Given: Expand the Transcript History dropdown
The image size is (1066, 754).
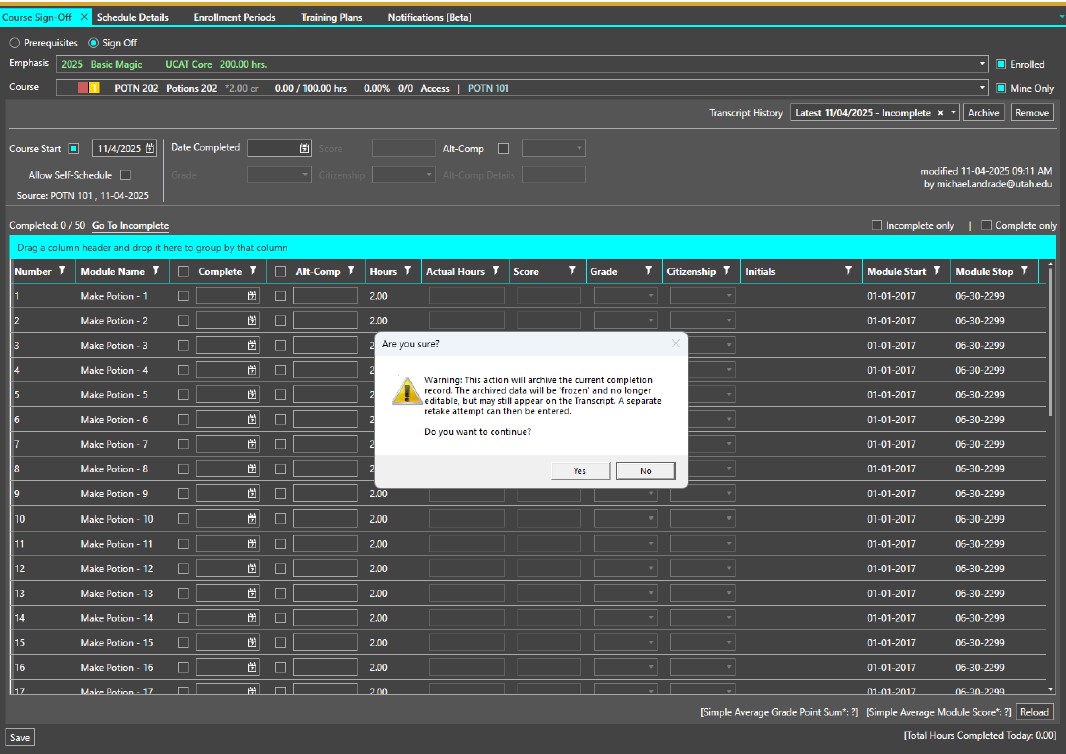Looking at the screenshot, I should (x=954, y=113).
